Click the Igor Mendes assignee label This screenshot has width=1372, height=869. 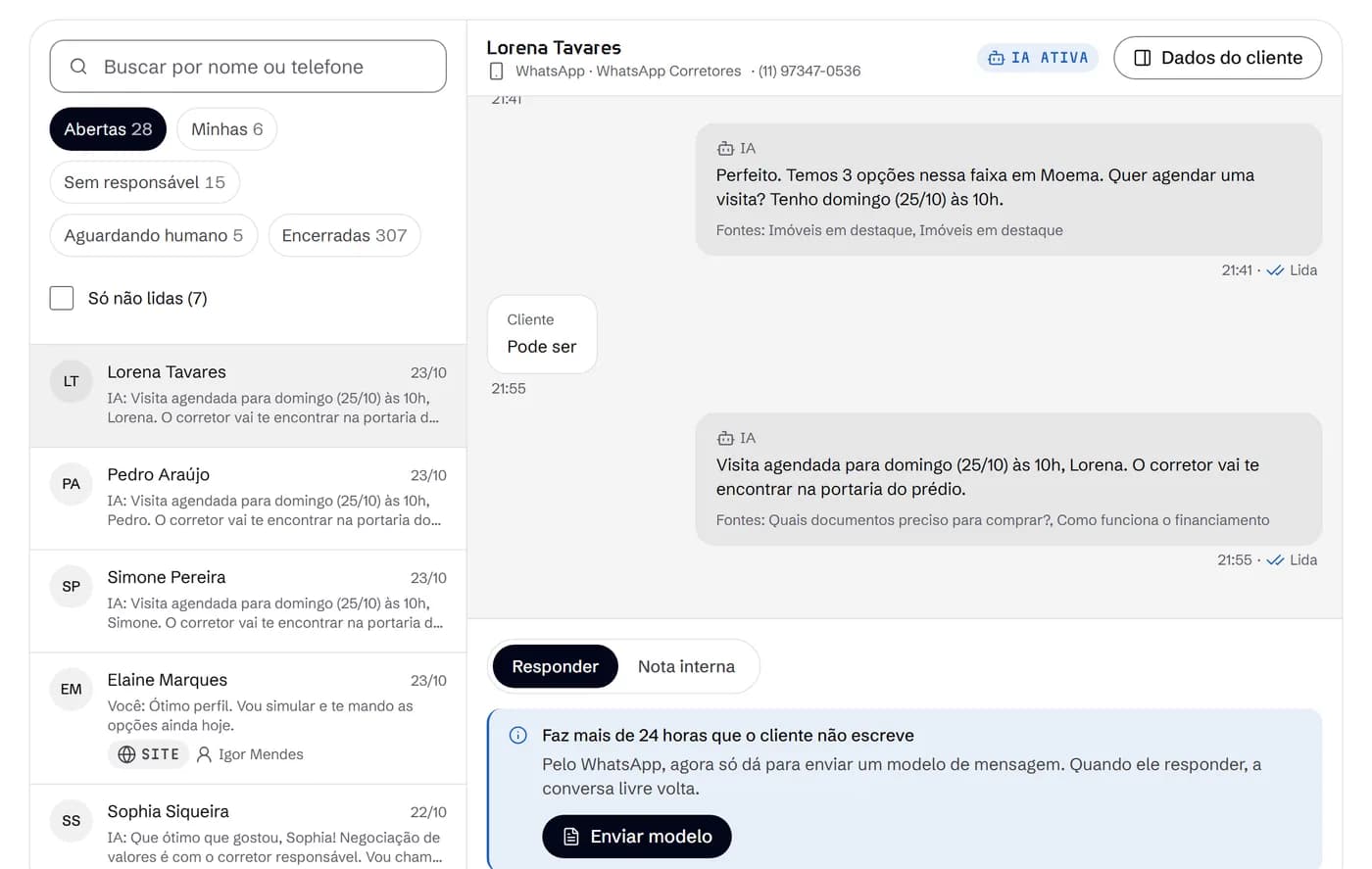[261, 754]
